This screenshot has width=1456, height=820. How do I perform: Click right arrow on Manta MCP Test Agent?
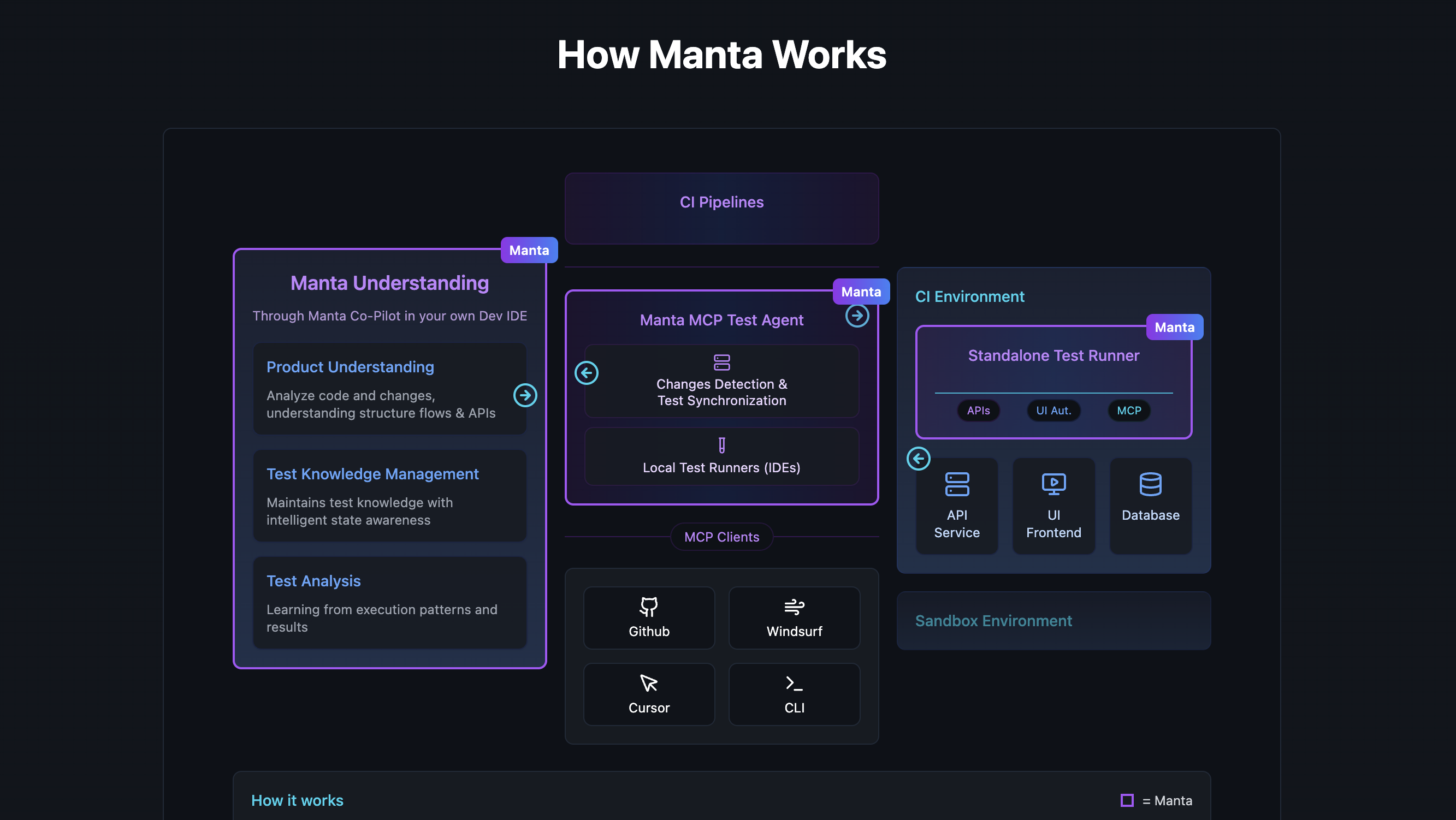[x=857, y=316]
